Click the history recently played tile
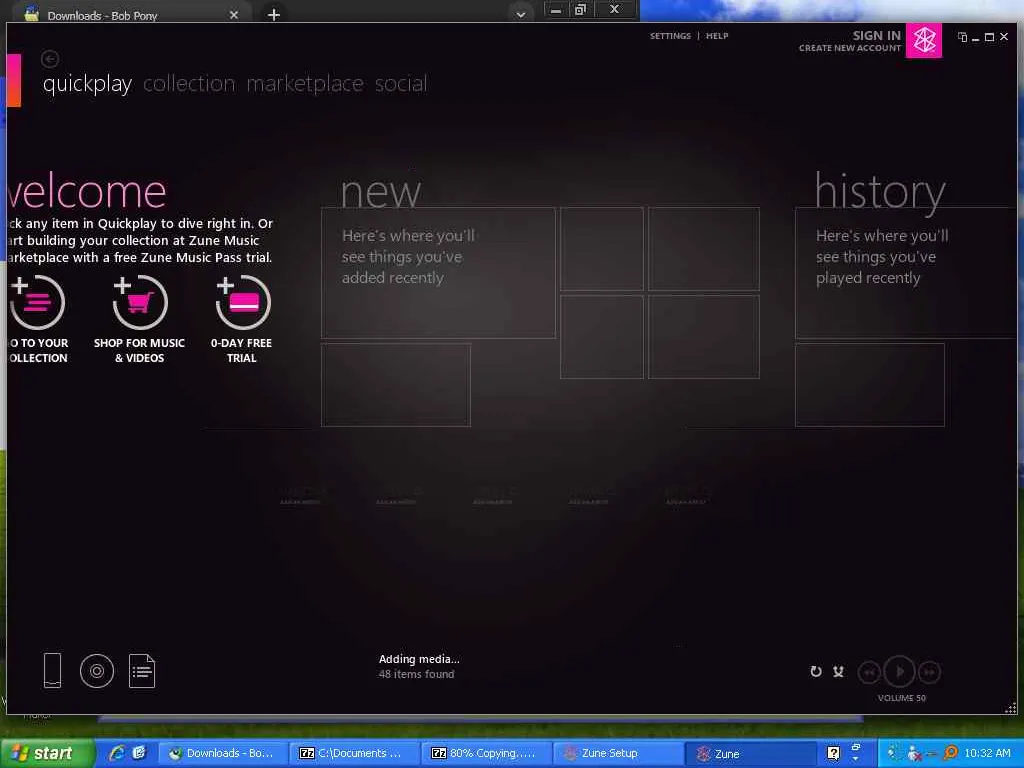This screenshot has height=768, width=1024. [906, 273]
